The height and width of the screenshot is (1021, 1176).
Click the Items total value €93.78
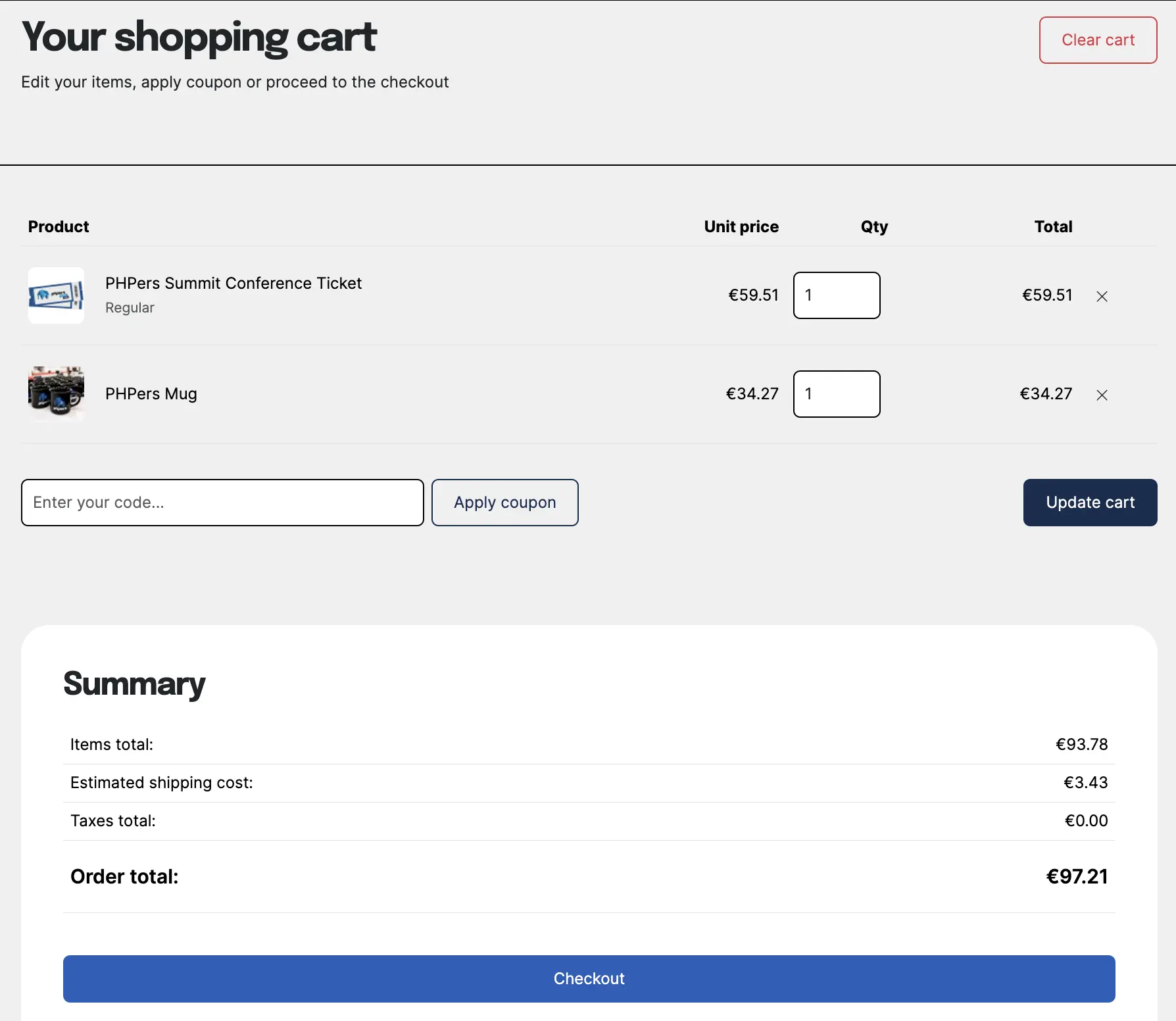[1081, 745]
